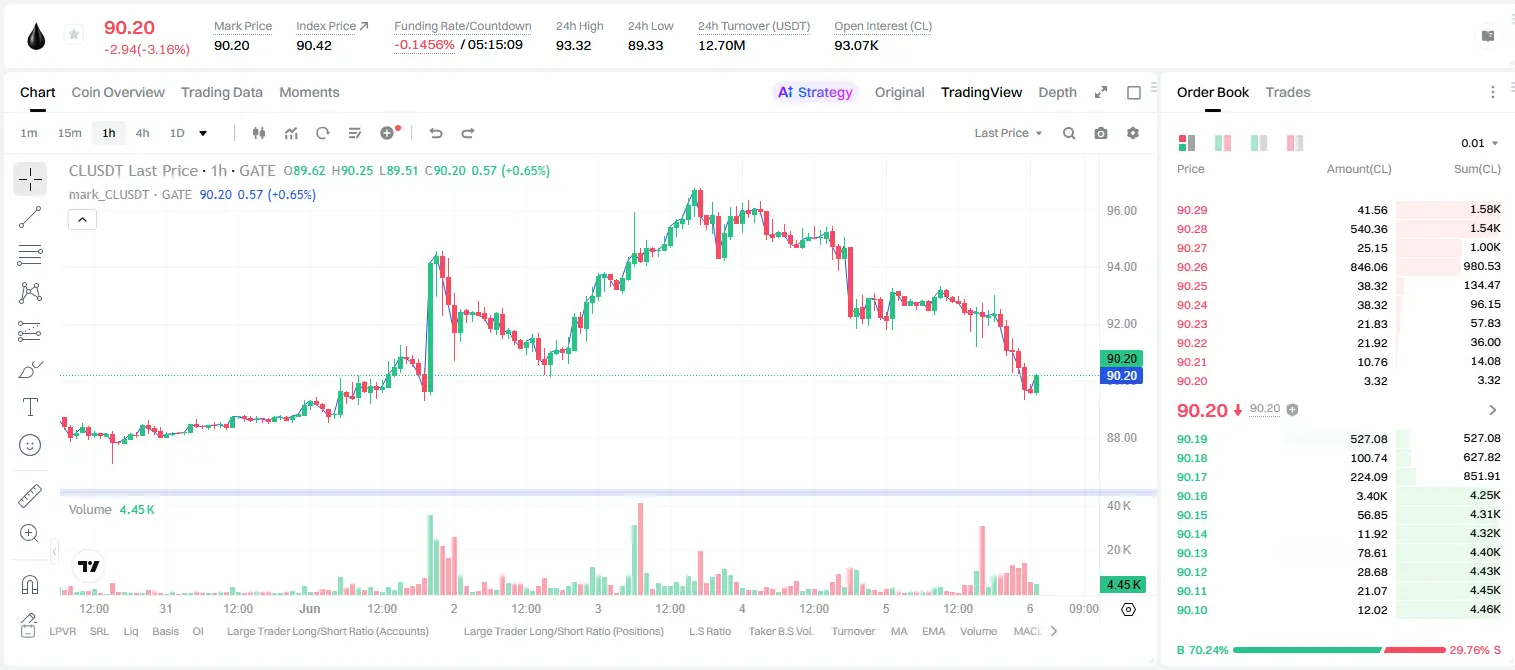Switch to the Trades tab
This screenshot has height=670, width=1515.
(x=1287, y=92)
